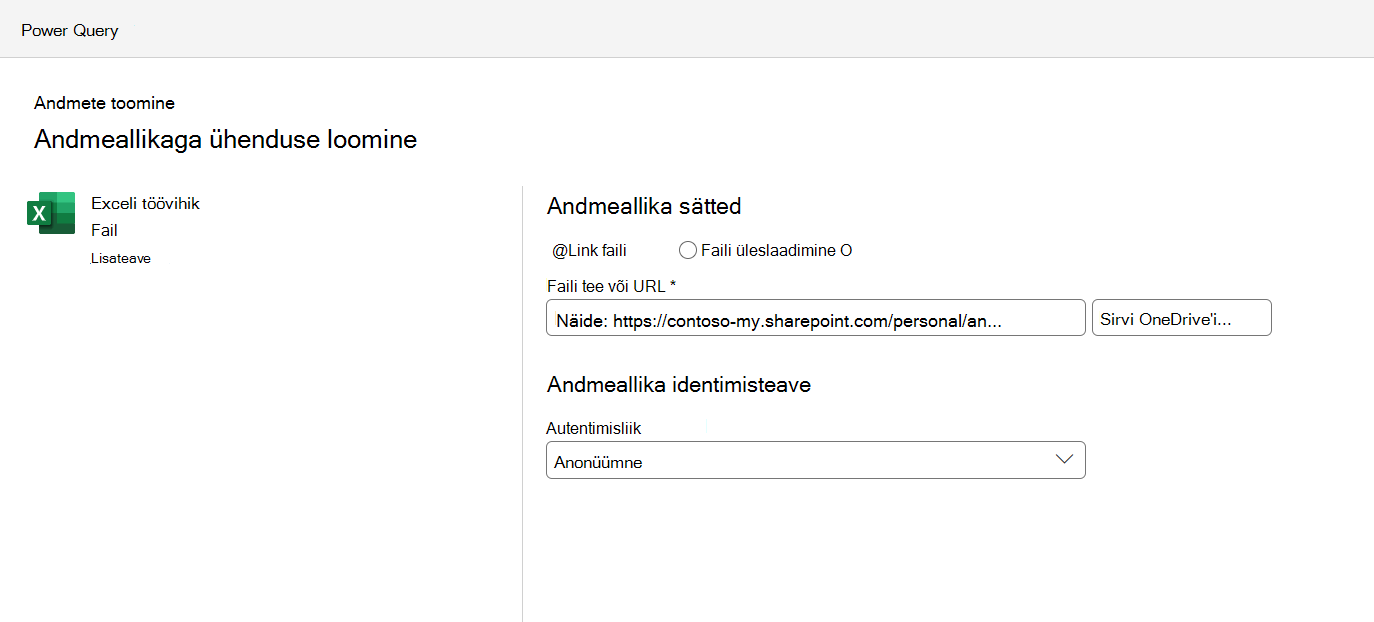Screen dimensions: 1374x622
Task: Choose the Faili üleslaadimine radio button
Action: coord(688,250)
